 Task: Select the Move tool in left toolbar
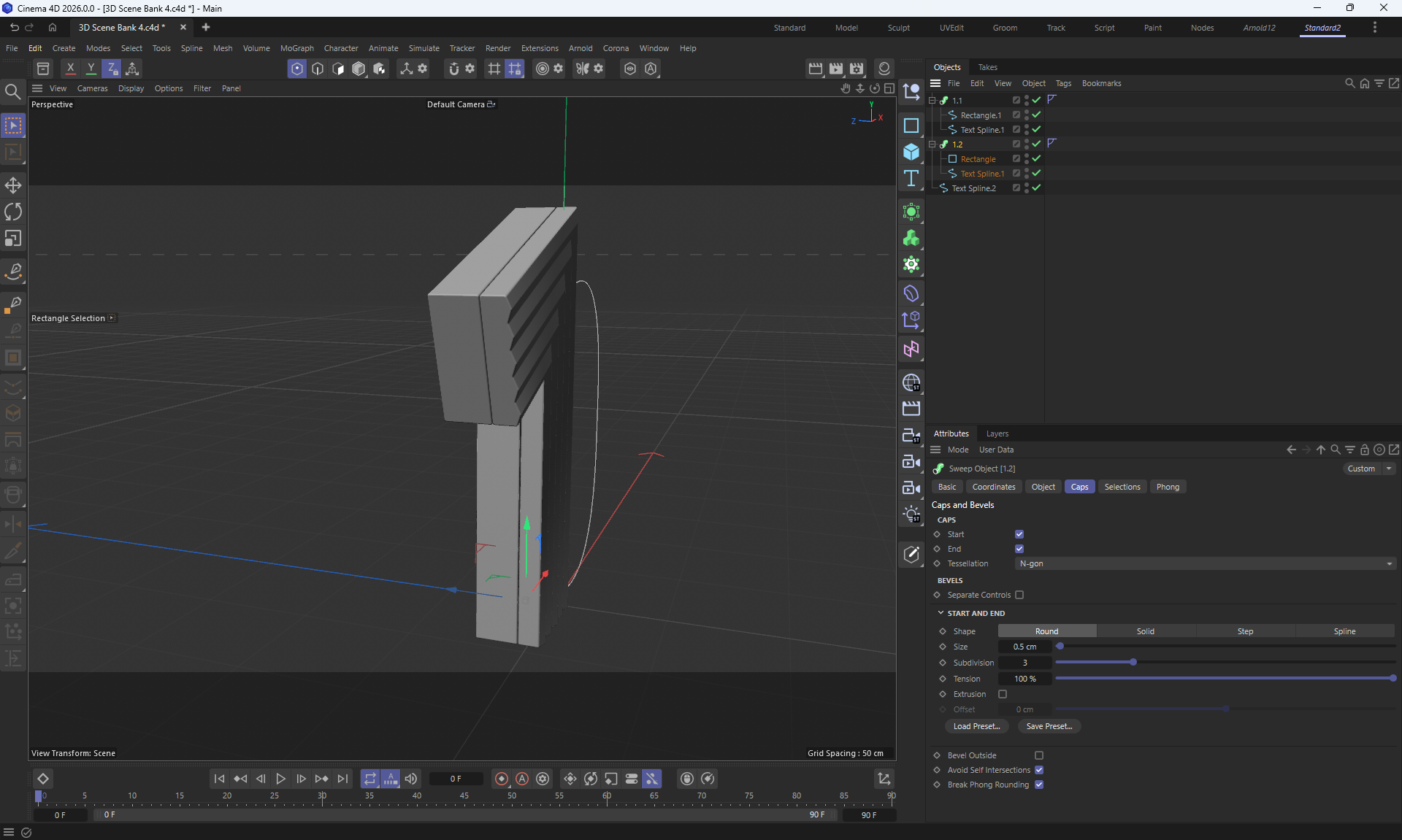[x=13, y=185]
